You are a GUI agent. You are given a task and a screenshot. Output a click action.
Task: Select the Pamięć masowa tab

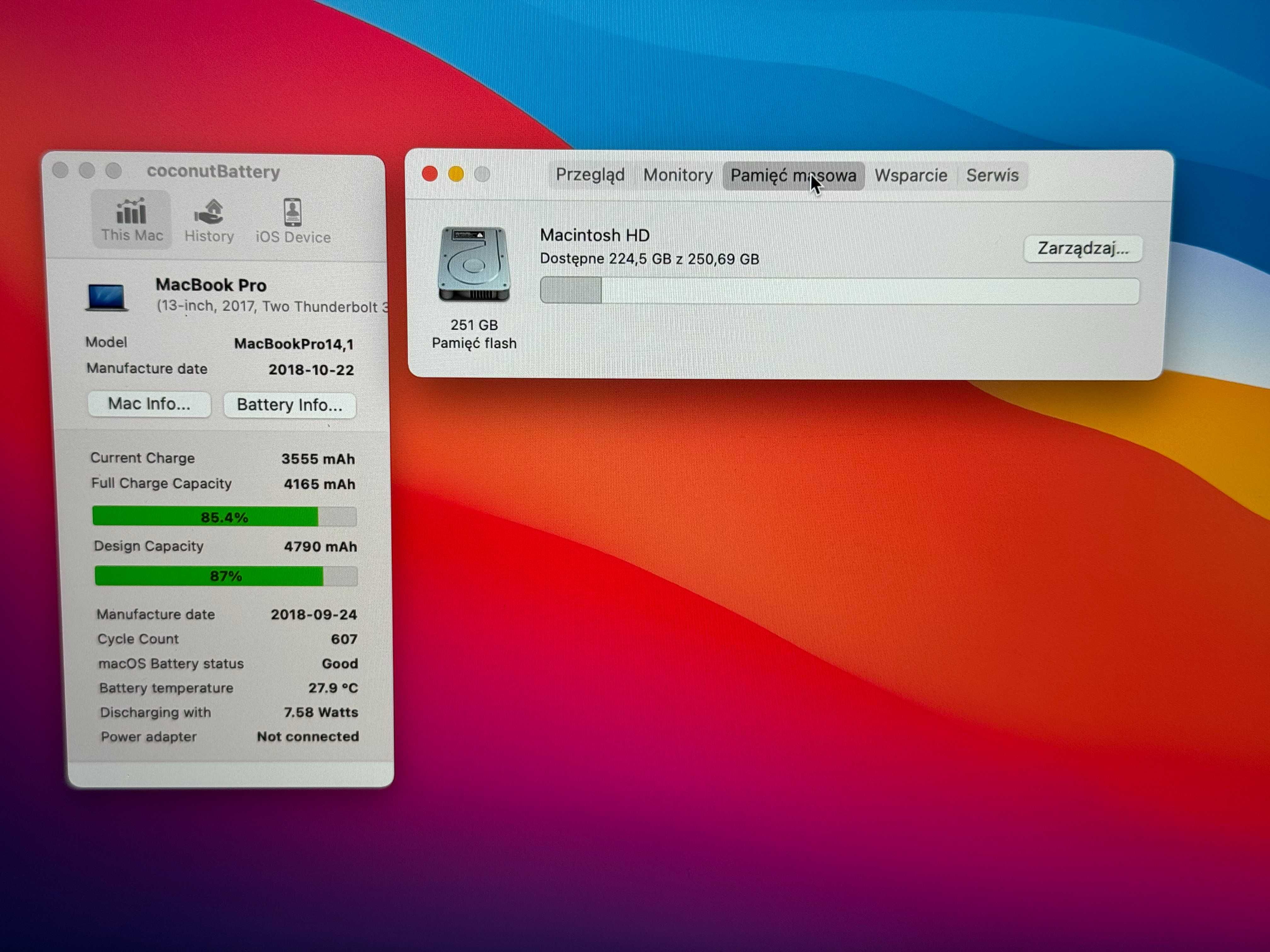click(x=793, y=176)
